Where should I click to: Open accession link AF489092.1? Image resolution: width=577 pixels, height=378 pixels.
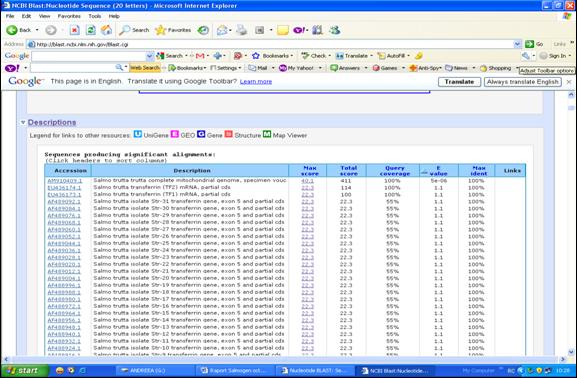click(x=64, y=202)
